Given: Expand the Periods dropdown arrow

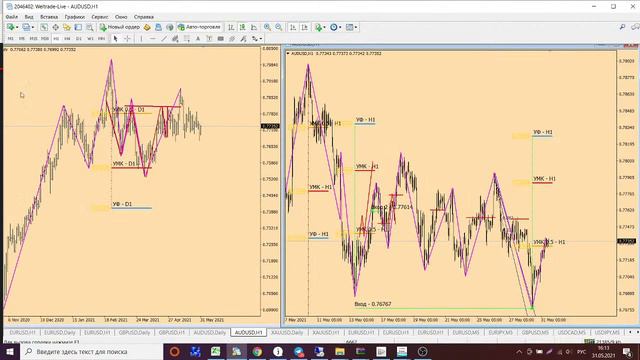Looking at the screenshot, I should (x=340, y=27).
